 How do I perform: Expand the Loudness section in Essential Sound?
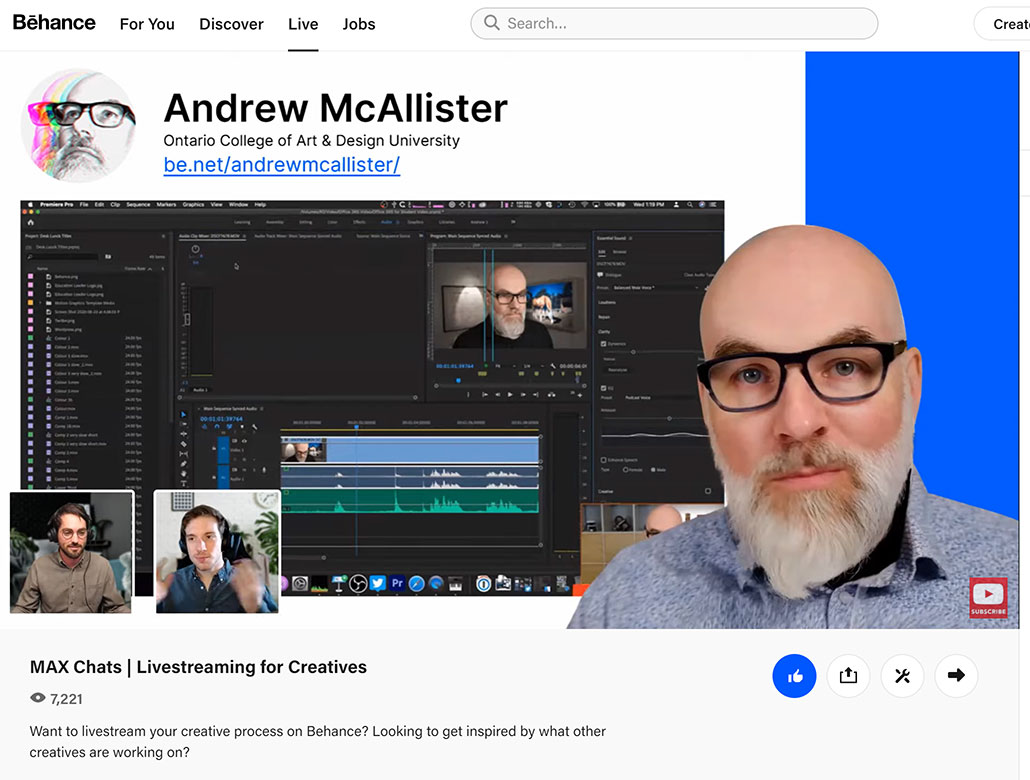click(607, 302)
